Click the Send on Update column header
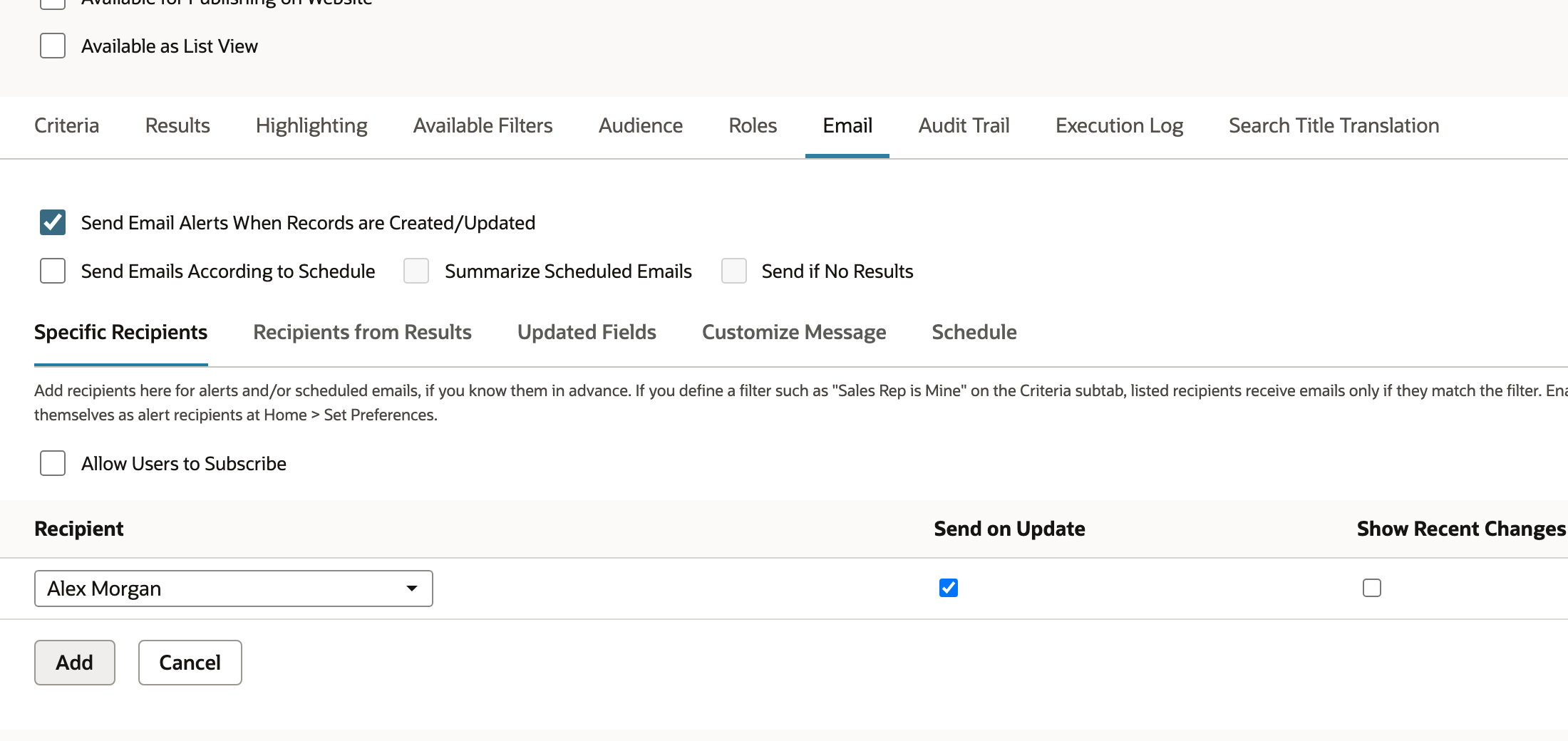Screen dimensions: 1568x741 click(1010, 529)
